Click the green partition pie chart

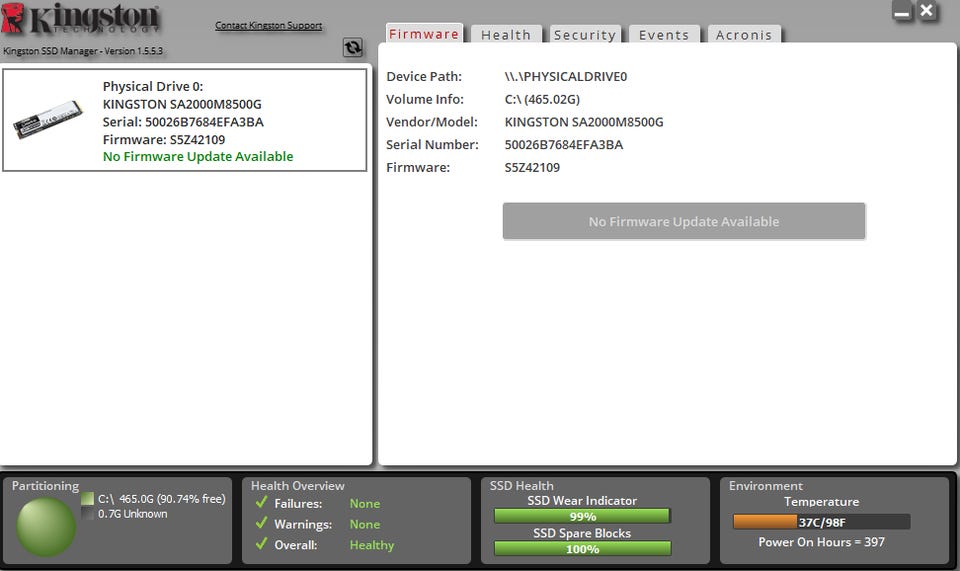coord(46,527)
